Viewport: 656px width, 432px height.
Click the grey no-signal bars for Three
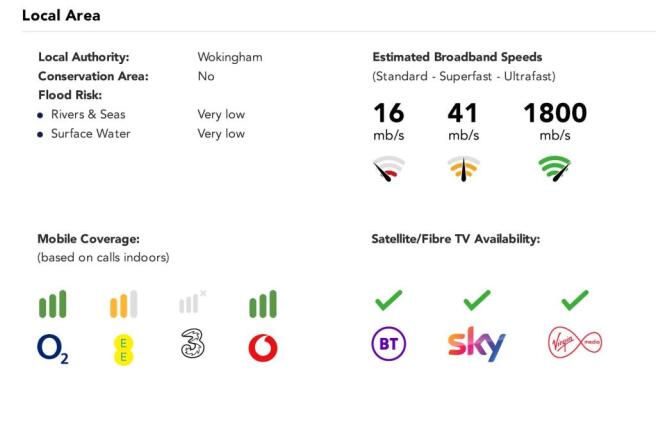point(191,302)
